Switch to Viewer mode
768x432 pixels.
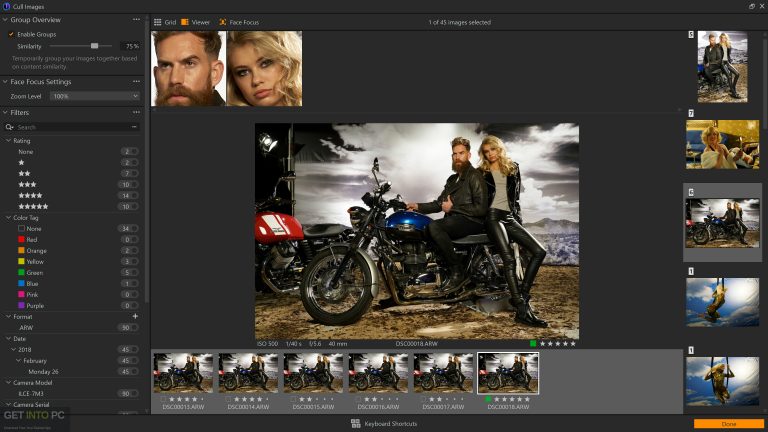196,21
